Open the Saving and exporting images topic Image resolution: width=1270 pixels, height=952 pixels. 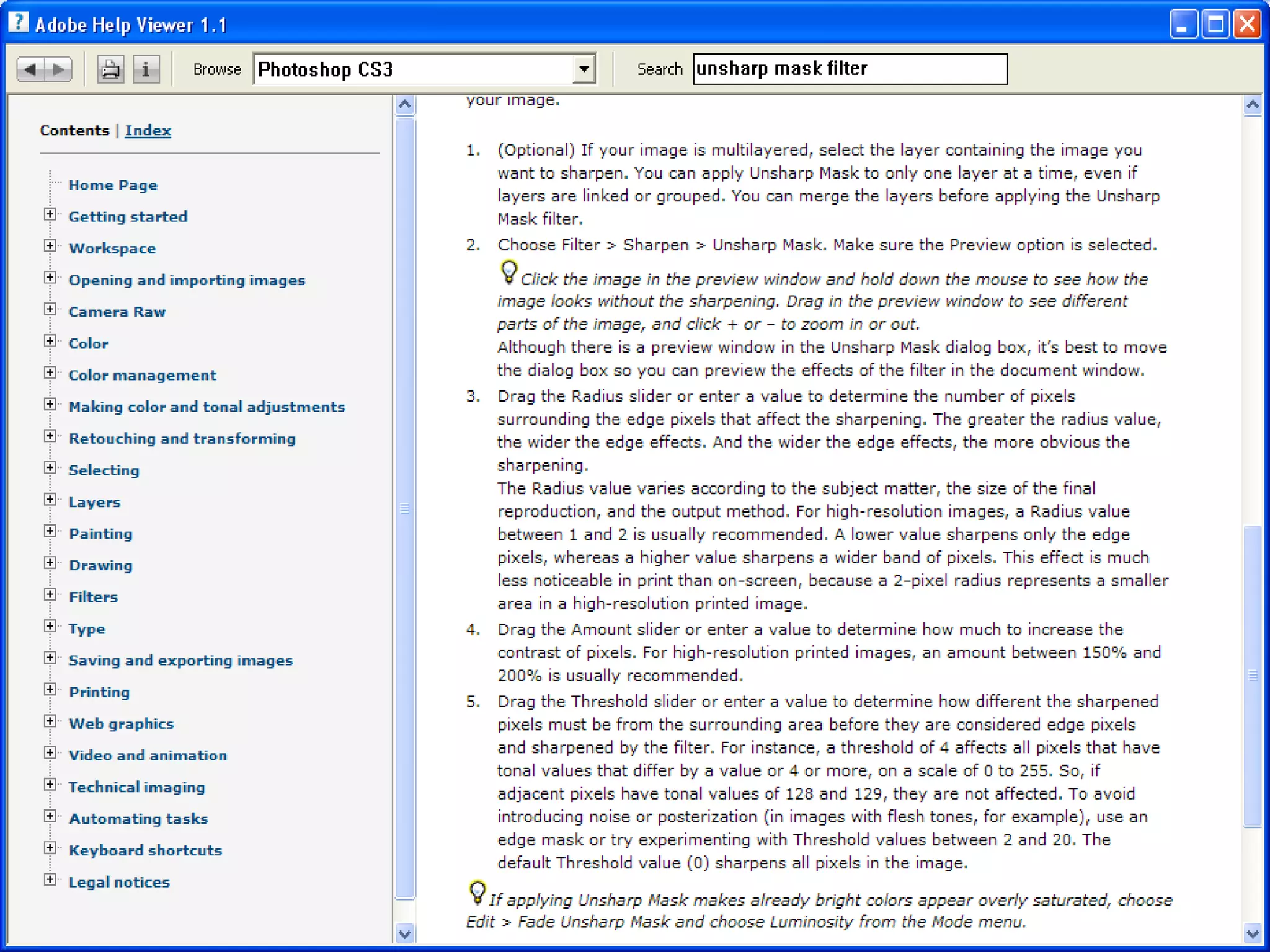pos(180,661)
